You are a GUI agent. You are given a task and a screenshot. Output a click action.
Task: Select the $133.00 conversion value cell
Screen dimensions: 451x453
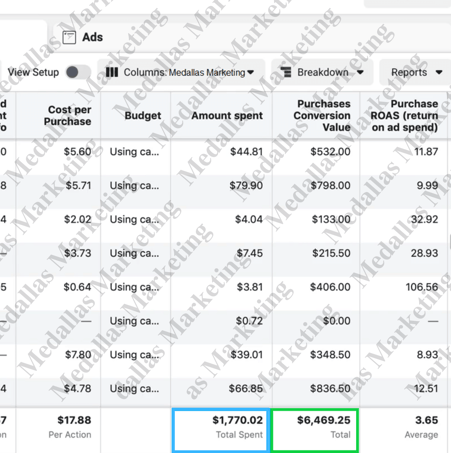coord(331,220)
